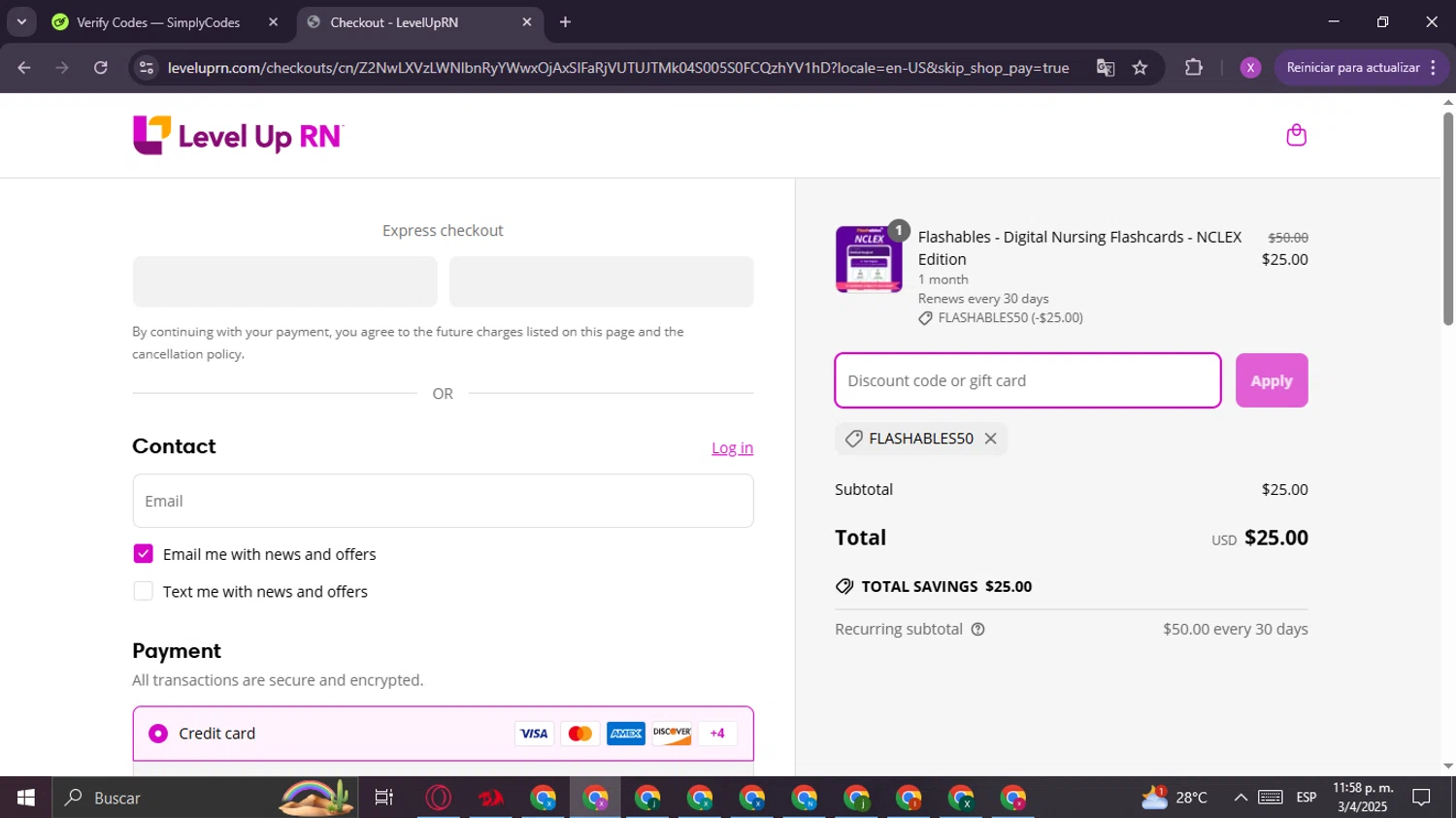The image size is (1456, 818).
Task: Check Text me with news and offers
Action: [143, 591]
